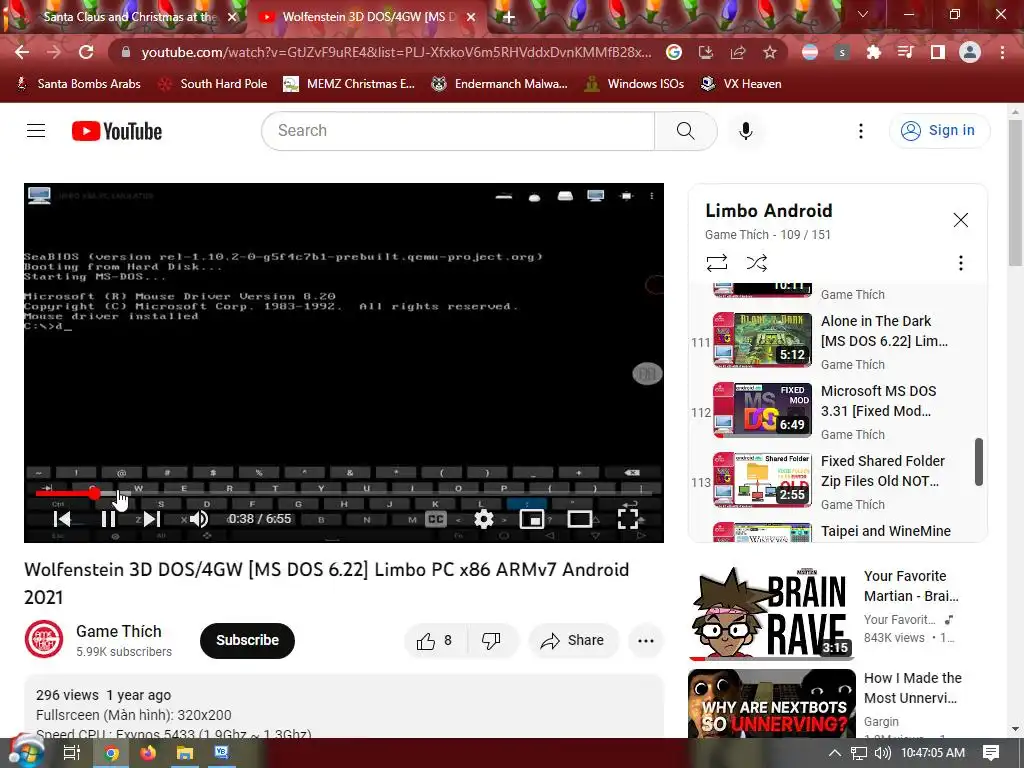Open more actions ellipsis under video

(x=645, y=641)
